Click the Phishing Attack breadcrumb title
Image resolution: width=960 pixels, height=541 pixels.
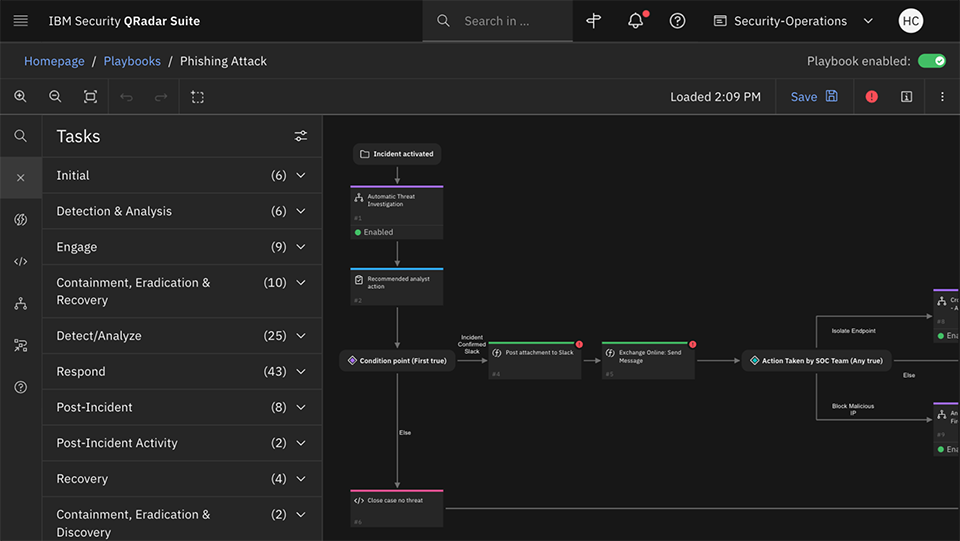223,61
